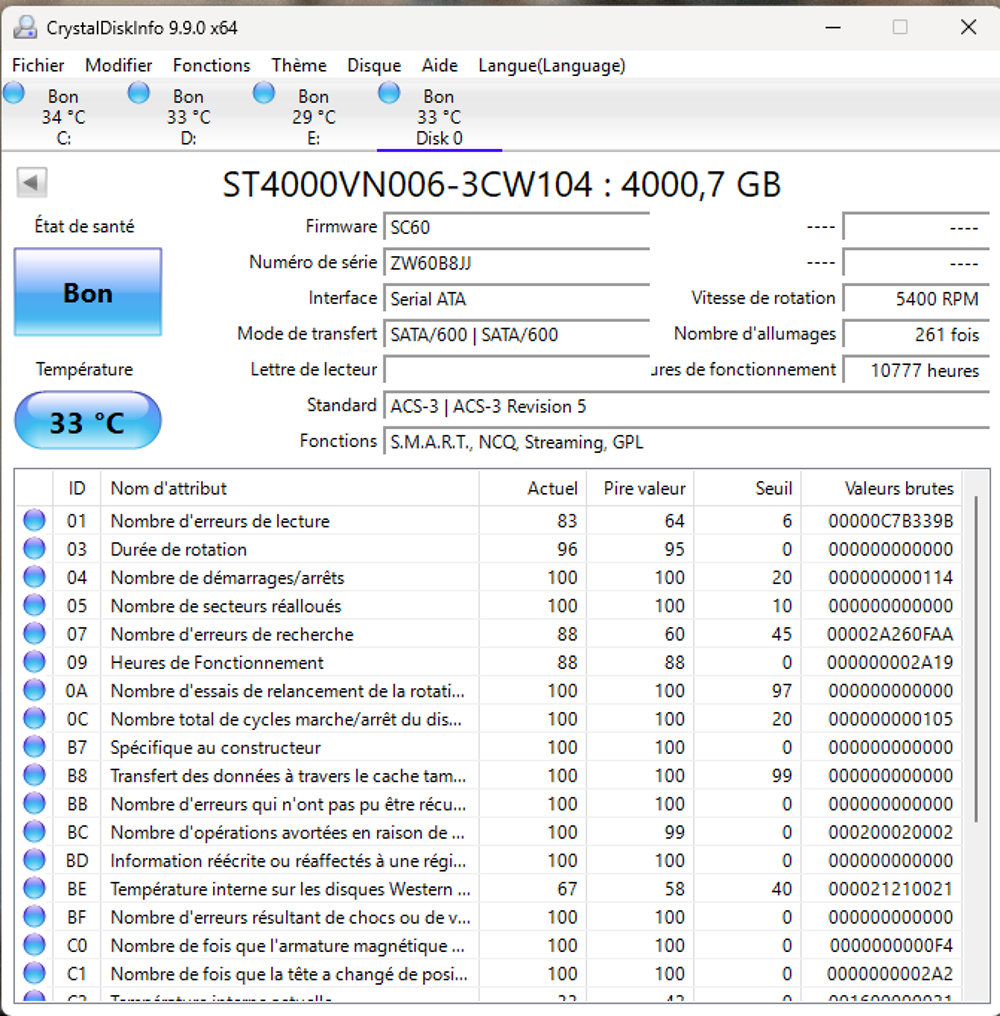Click status icon for attribute B8

(x=34, y=775)
